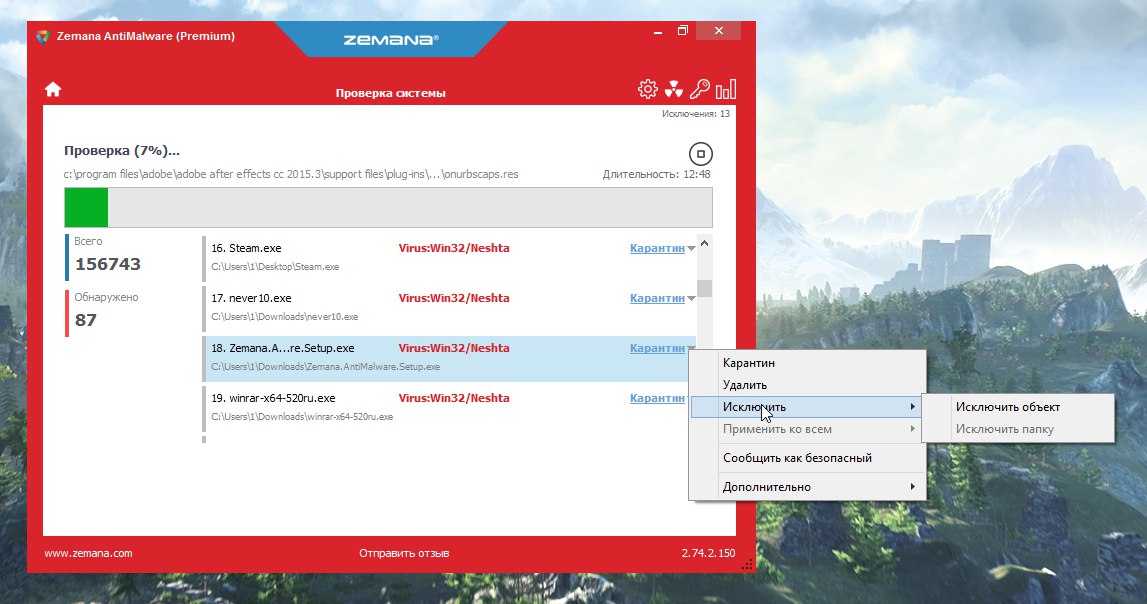Click Карантин link for Steam.exe
Screen dimensions: 1147x604
coord(657,248)
